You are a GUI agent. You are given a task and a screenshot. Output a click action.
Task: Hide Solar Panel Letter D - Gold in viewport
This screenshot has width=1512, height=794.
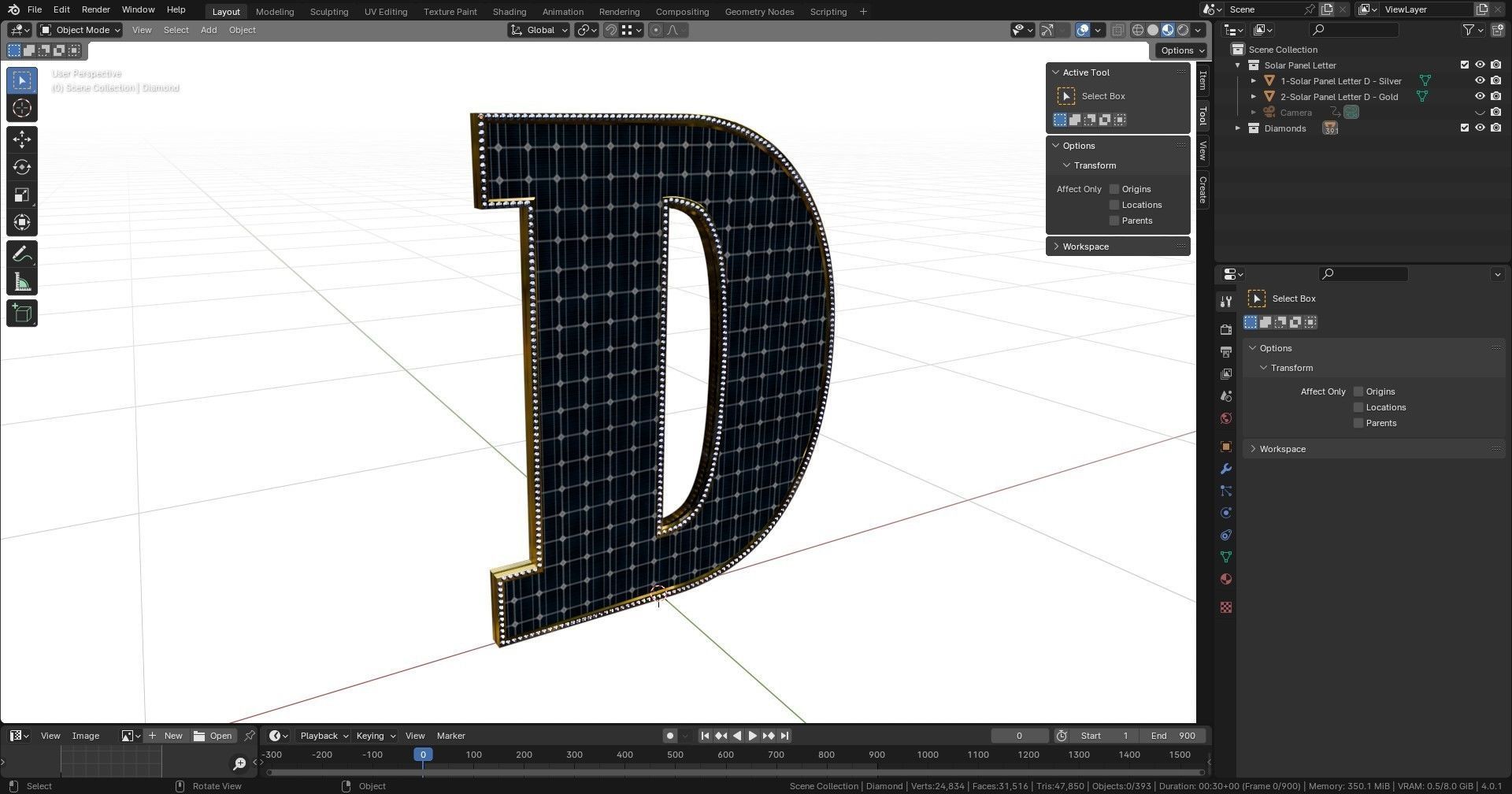(x=1480, y=96)
